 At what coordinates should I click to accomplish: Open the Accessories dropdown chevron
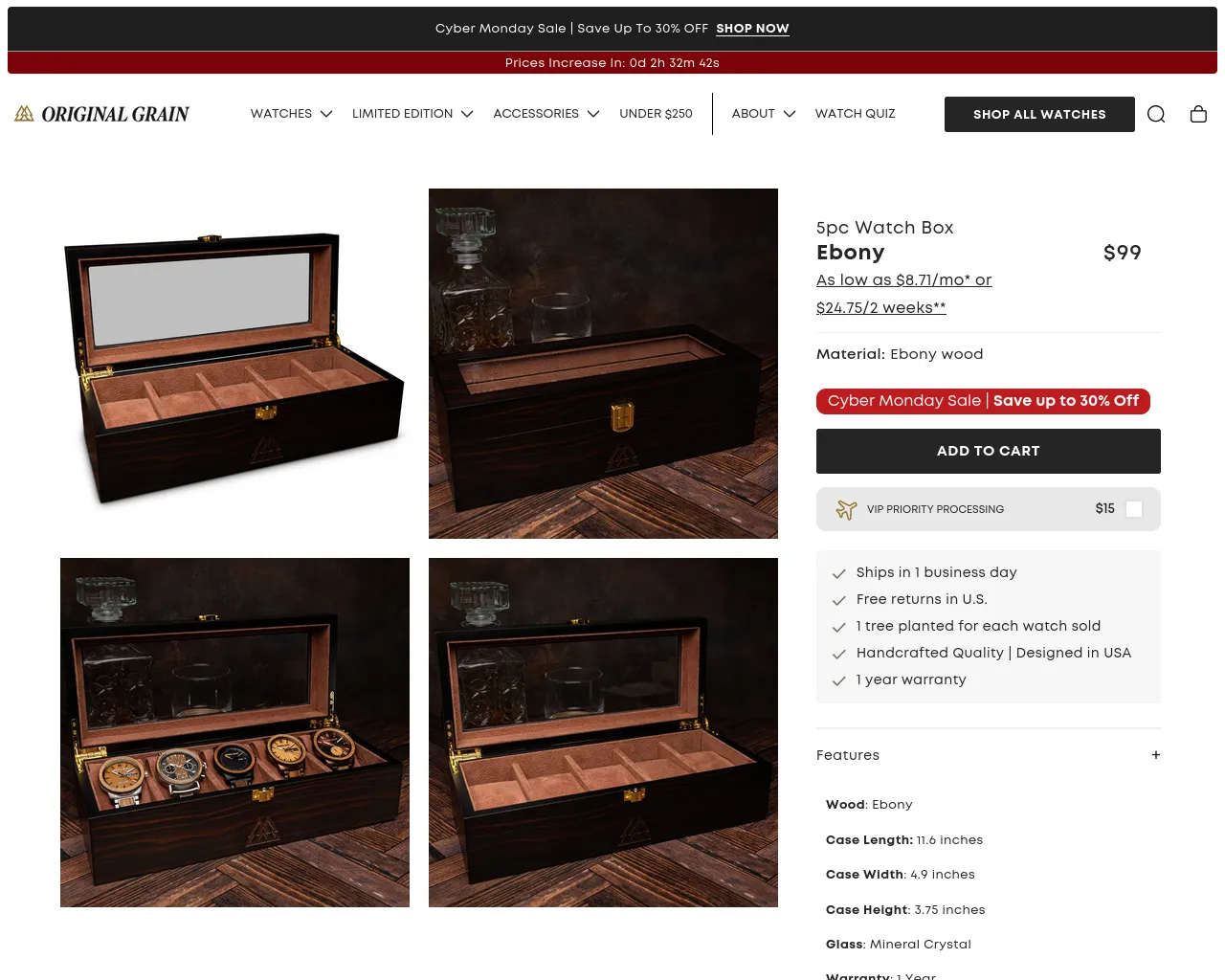coord(593,114)
